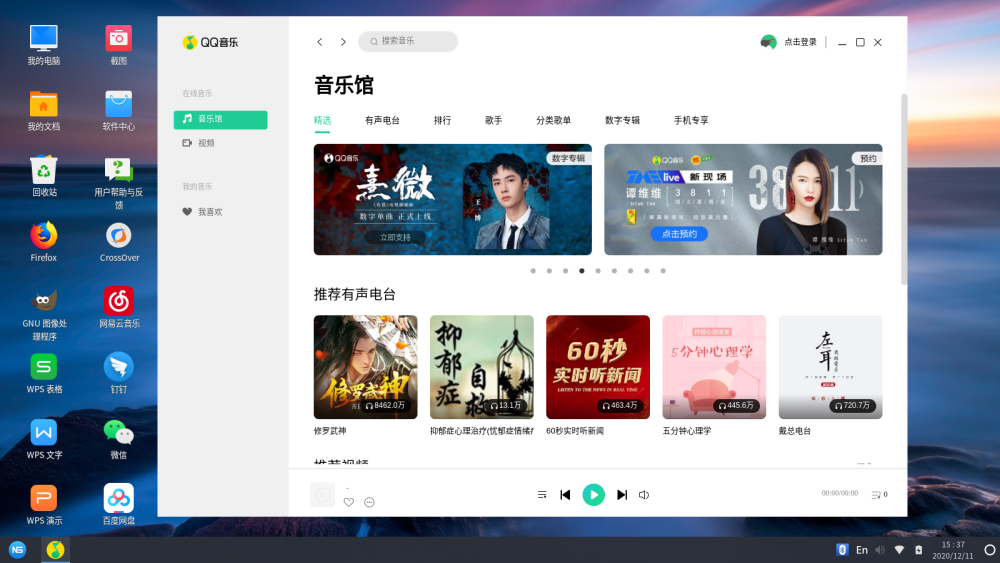This screenshot has width=1000, height=563.
Task: Open more options ellipsis in player bar
Action: coord(369,502)
